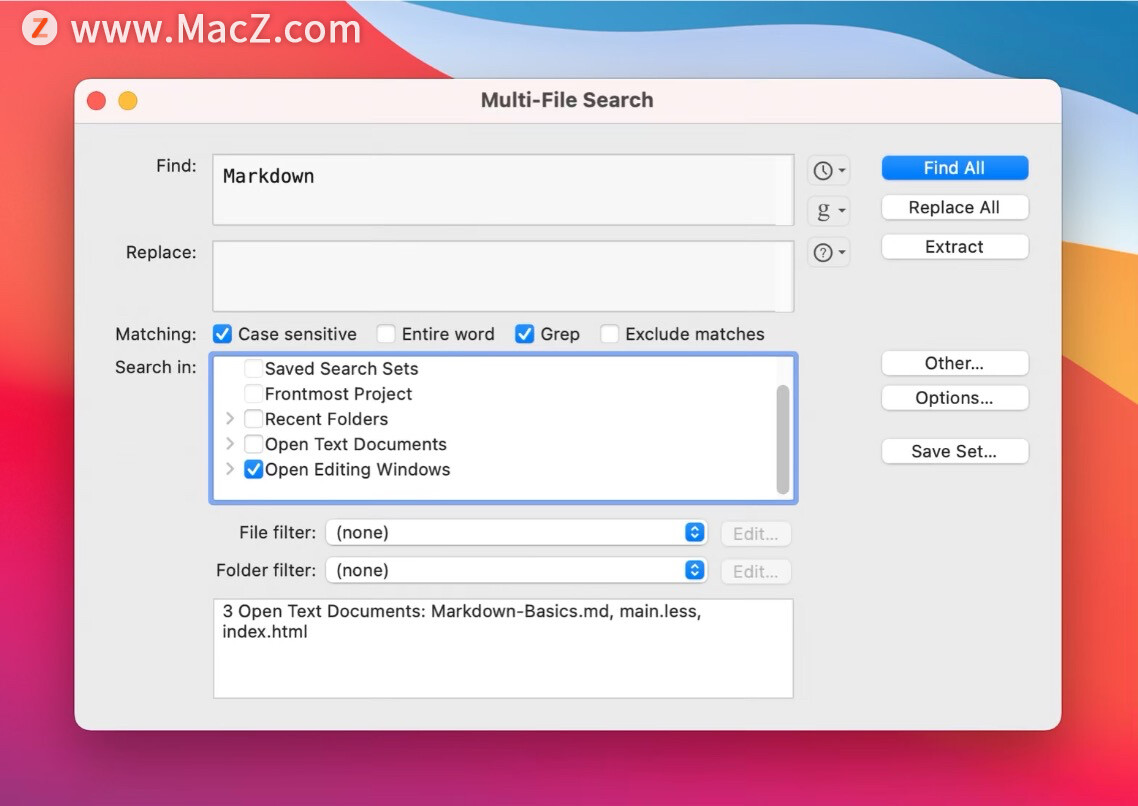The image size is (1138, 806).
Task: Click the Find All button
Action: coord(954,168)
